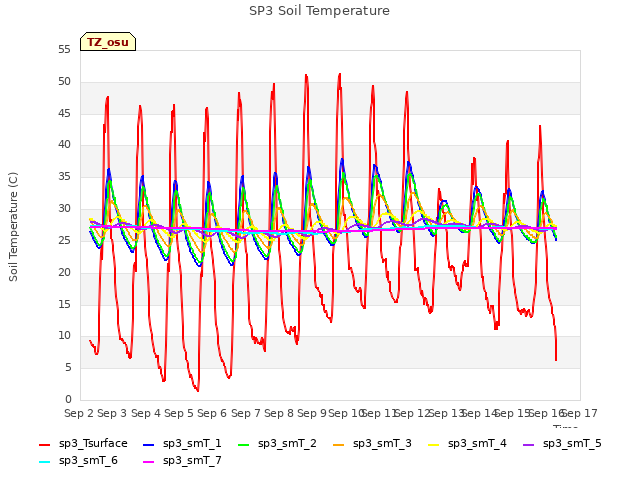640x480 pixels.
Task: Click the 5 y-axis tick label
Action: click(x=68, y=368)
